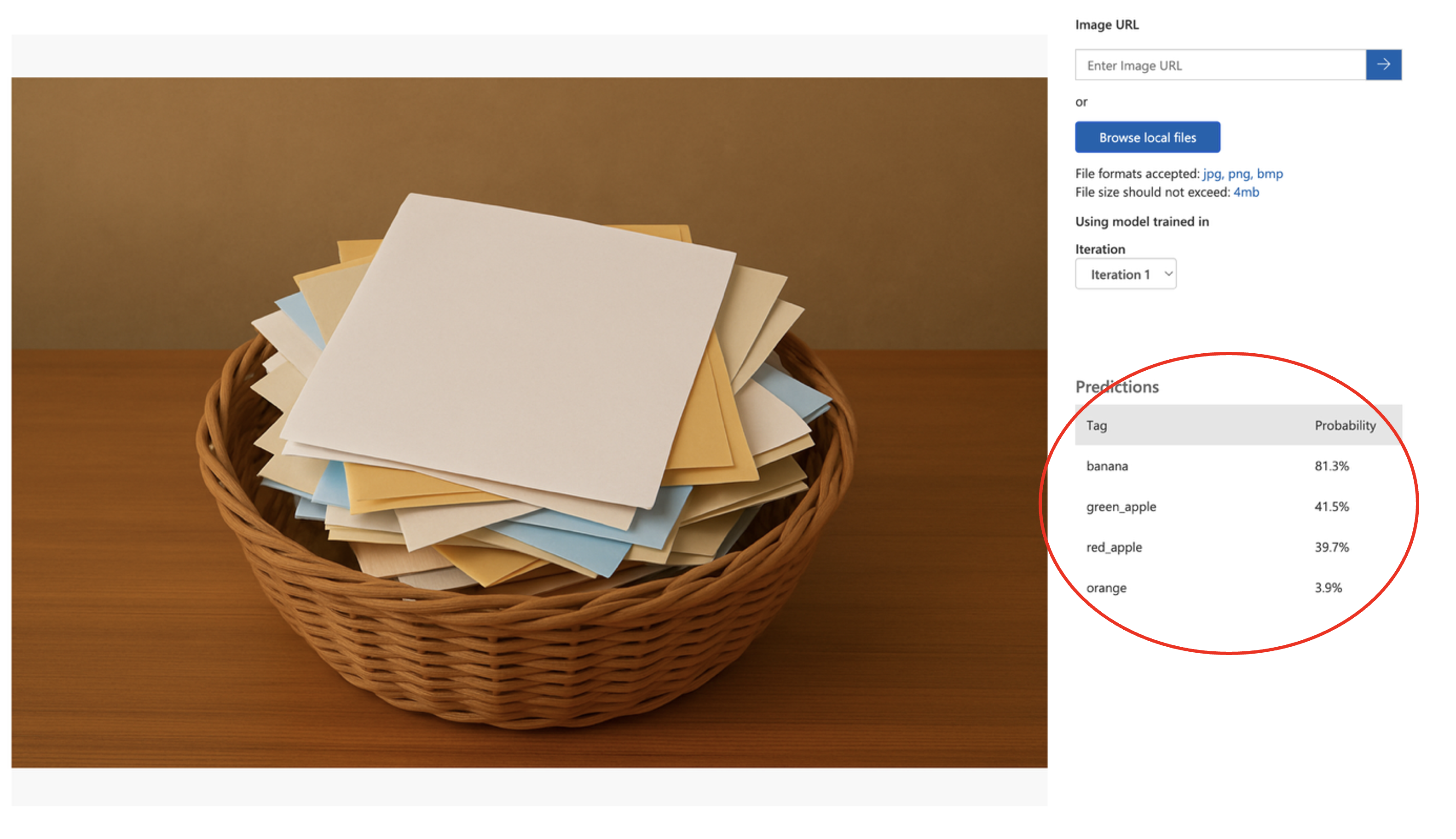Viewport: 1456px width, 839px height.
Task: Select the orange tag row
Action: point(1238,588)
